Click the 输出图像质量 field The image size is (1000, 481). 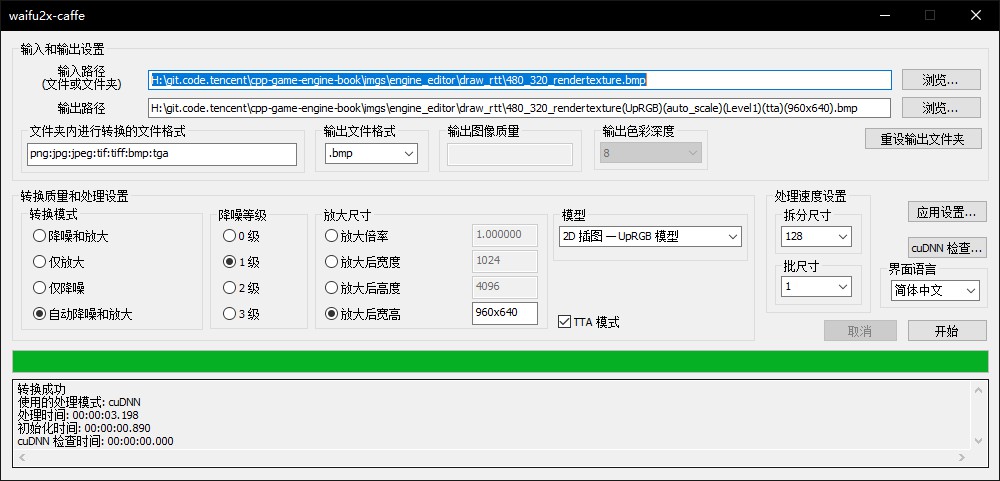510,154
